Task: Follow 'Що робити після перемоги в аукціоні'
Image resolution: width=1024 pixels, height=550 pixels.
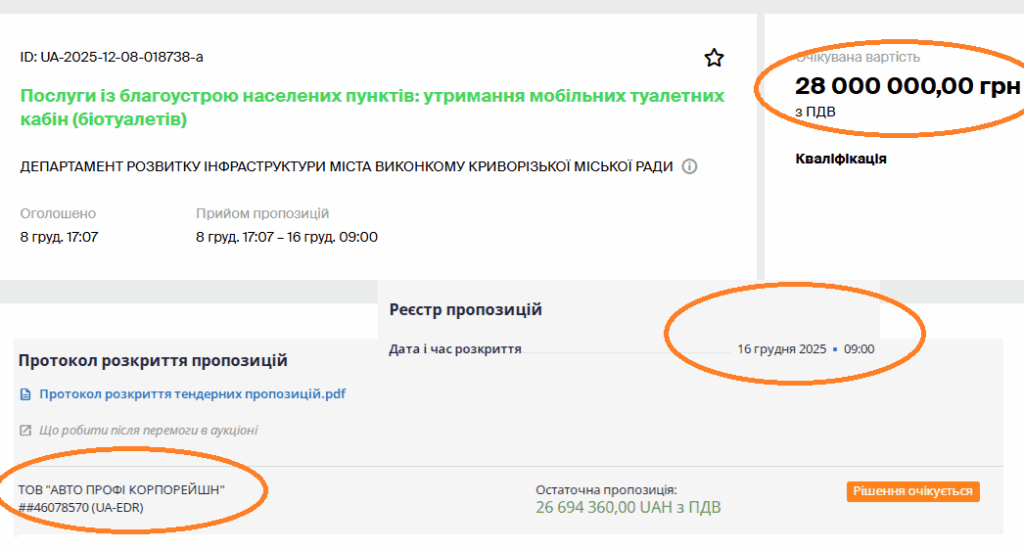Action: coord(148,431)
